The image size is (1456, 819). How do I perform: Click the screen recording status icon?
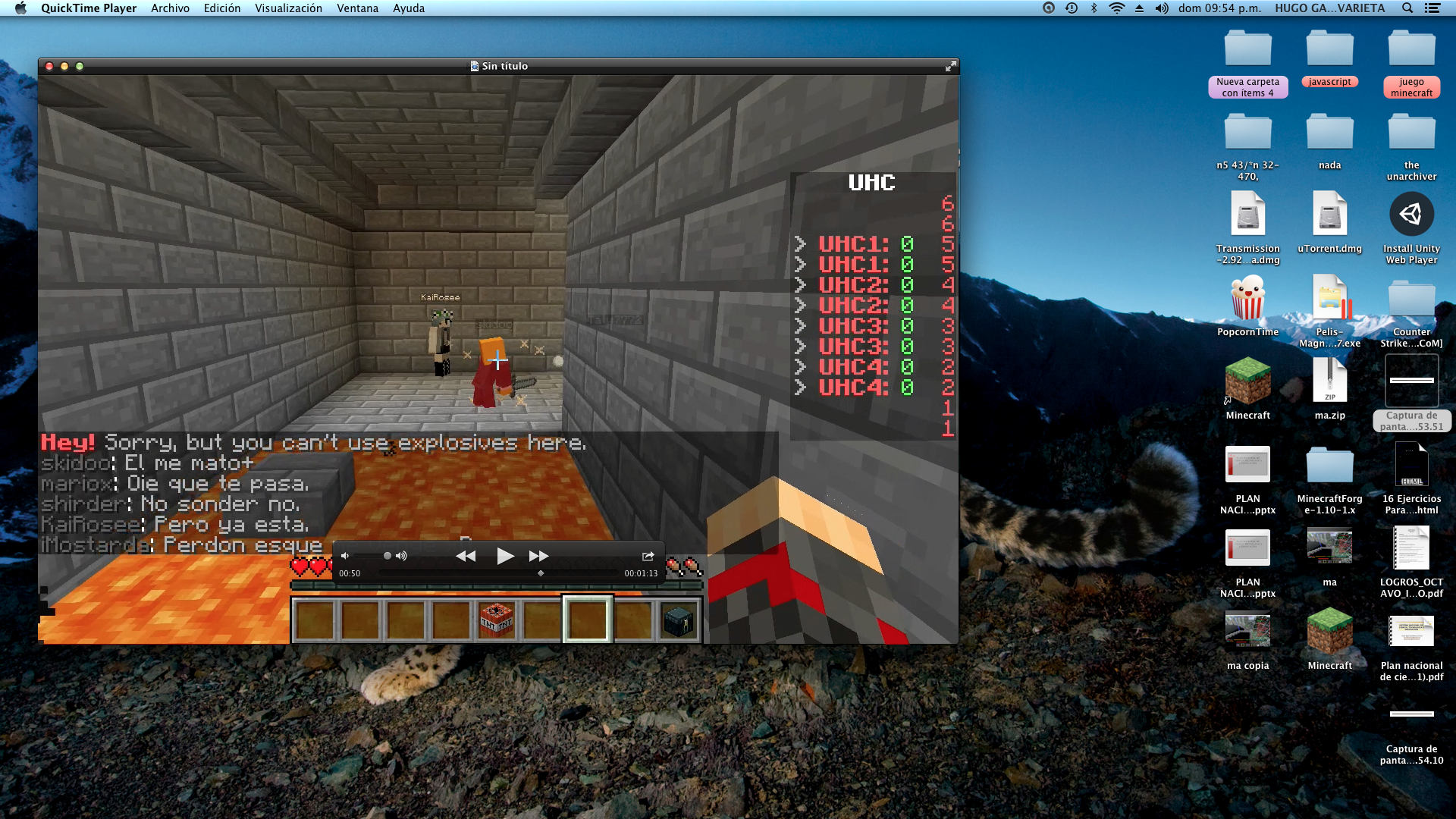coord(1049,8)
